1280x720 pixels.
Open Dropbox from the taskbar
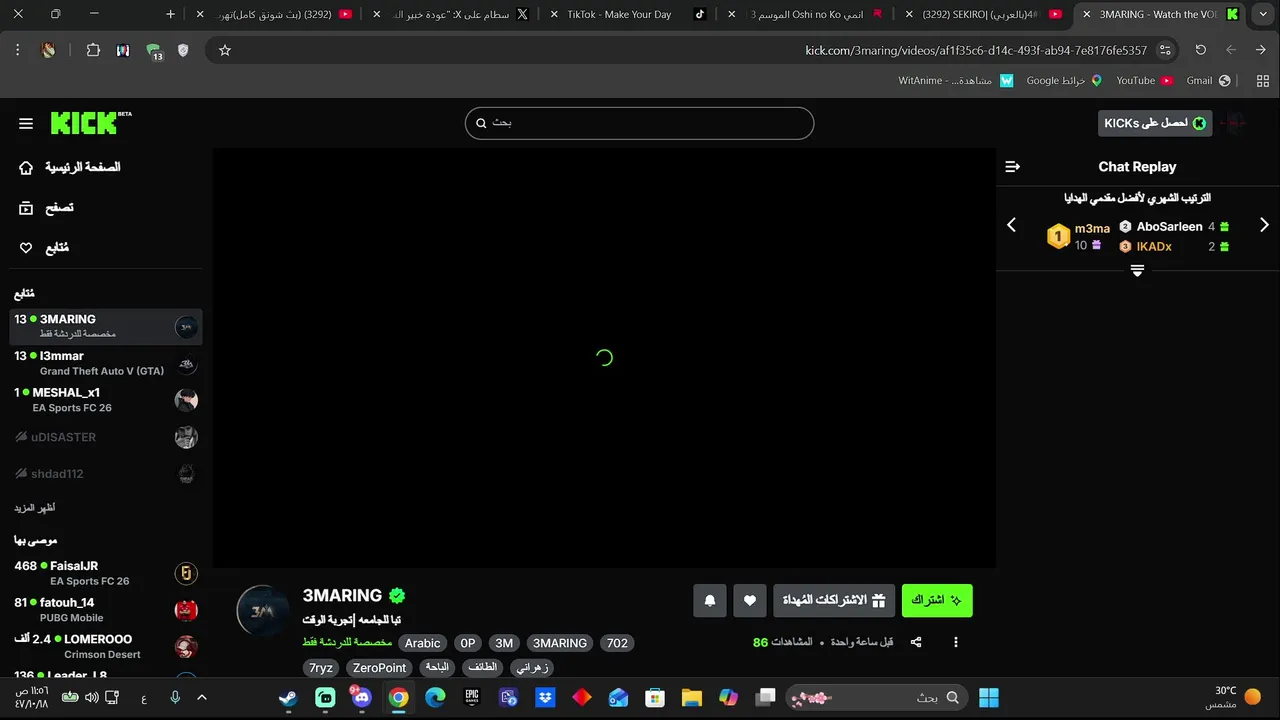[545, 698]
